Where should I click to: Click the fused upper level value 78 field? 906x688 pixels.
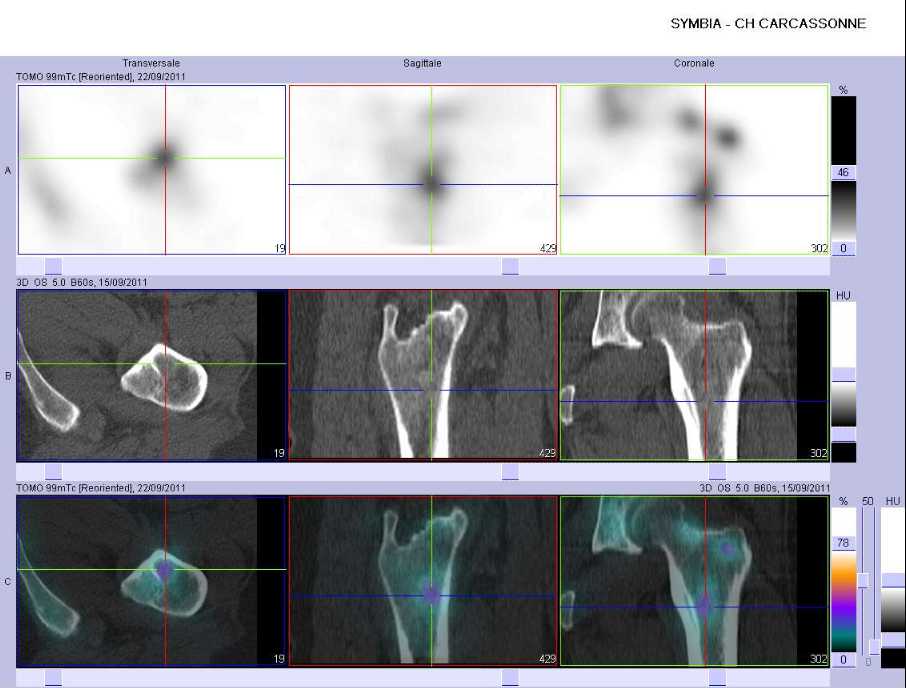coord(843,543)
